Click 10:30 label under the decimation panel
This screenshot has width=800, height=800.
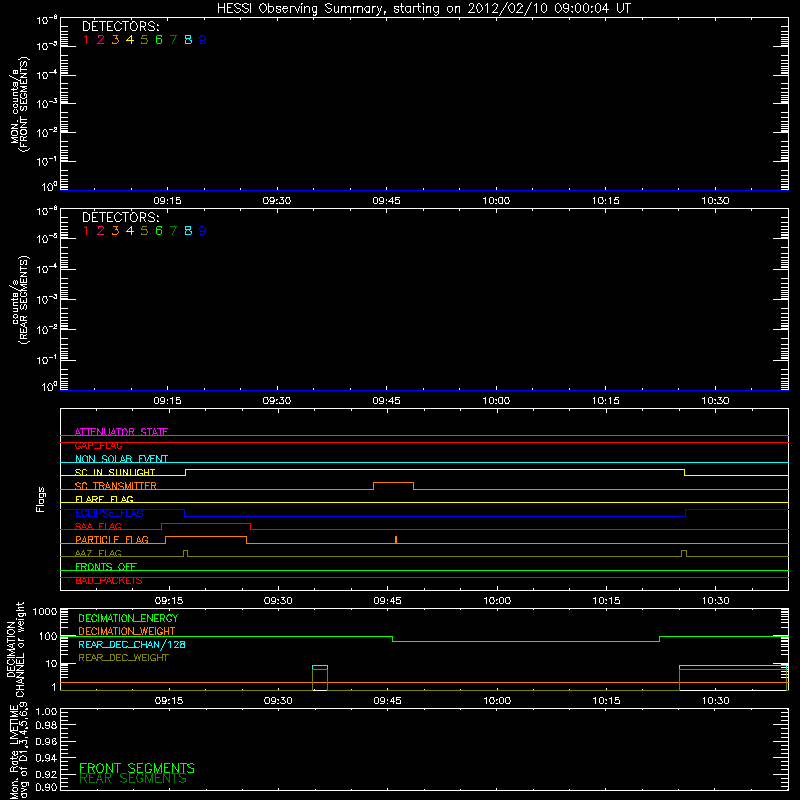tap(716, 701)
